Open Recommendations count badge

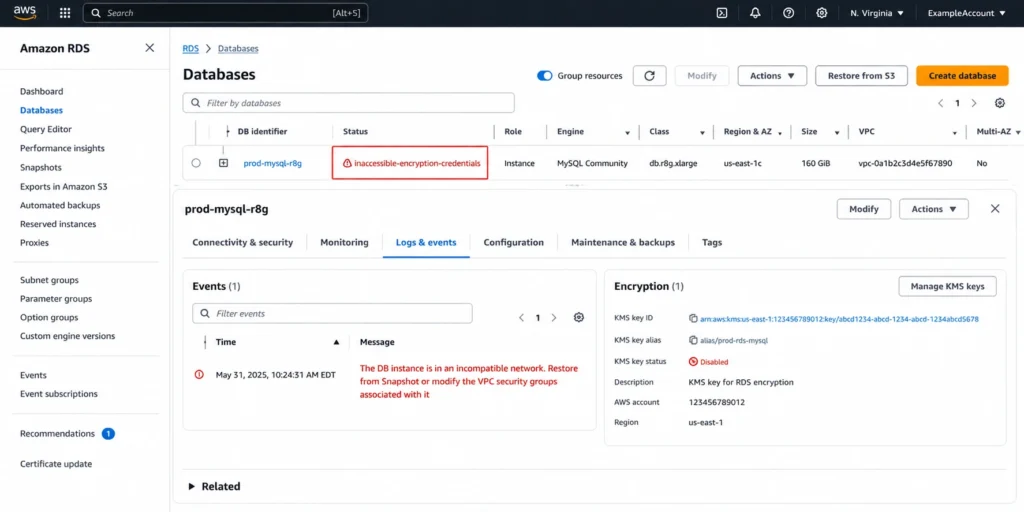click(108, 434)
